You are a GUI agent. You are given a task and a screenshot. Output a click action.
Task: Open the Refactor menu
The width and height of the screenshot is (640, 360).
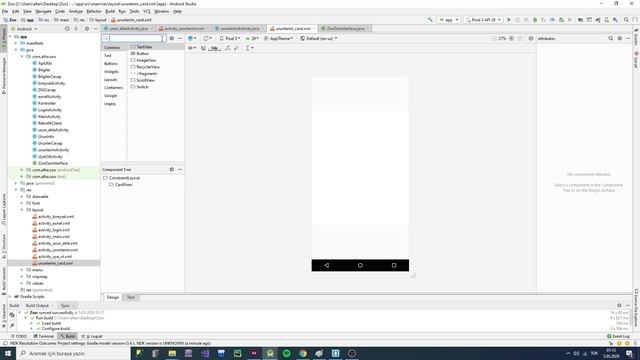tap(93, 11)
